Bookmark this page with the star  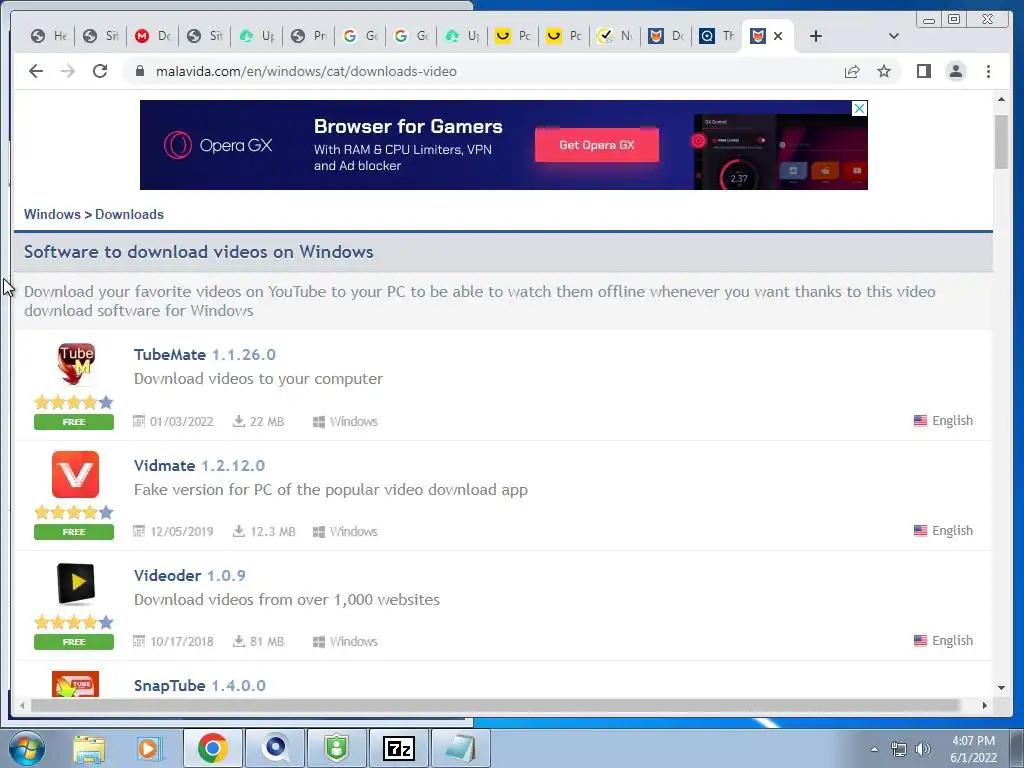884,71
